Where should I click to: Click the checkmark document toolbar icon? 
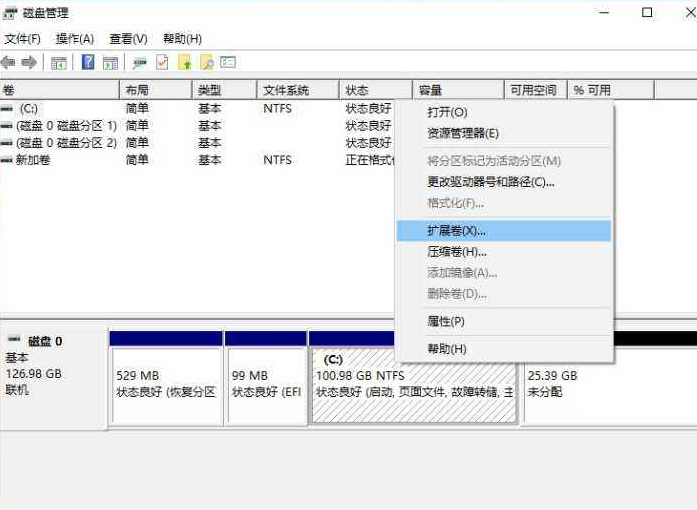click(162, 63)
